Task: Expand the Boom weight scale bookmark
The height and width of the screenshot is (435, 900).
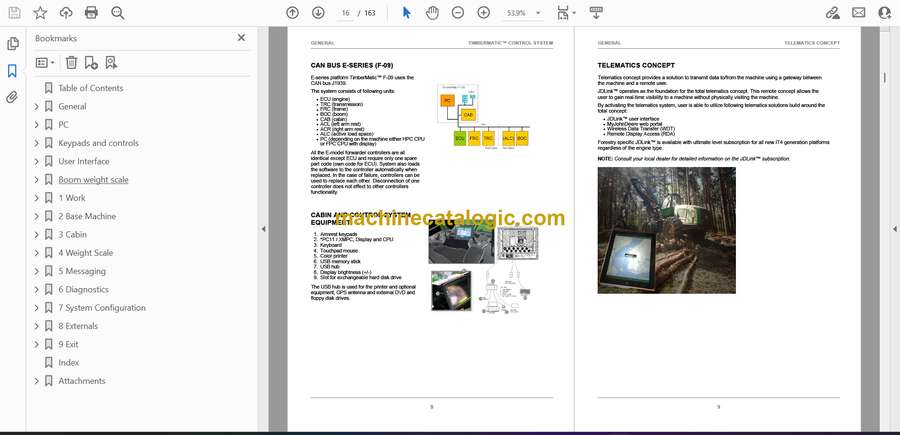Action: coord(37,180)
